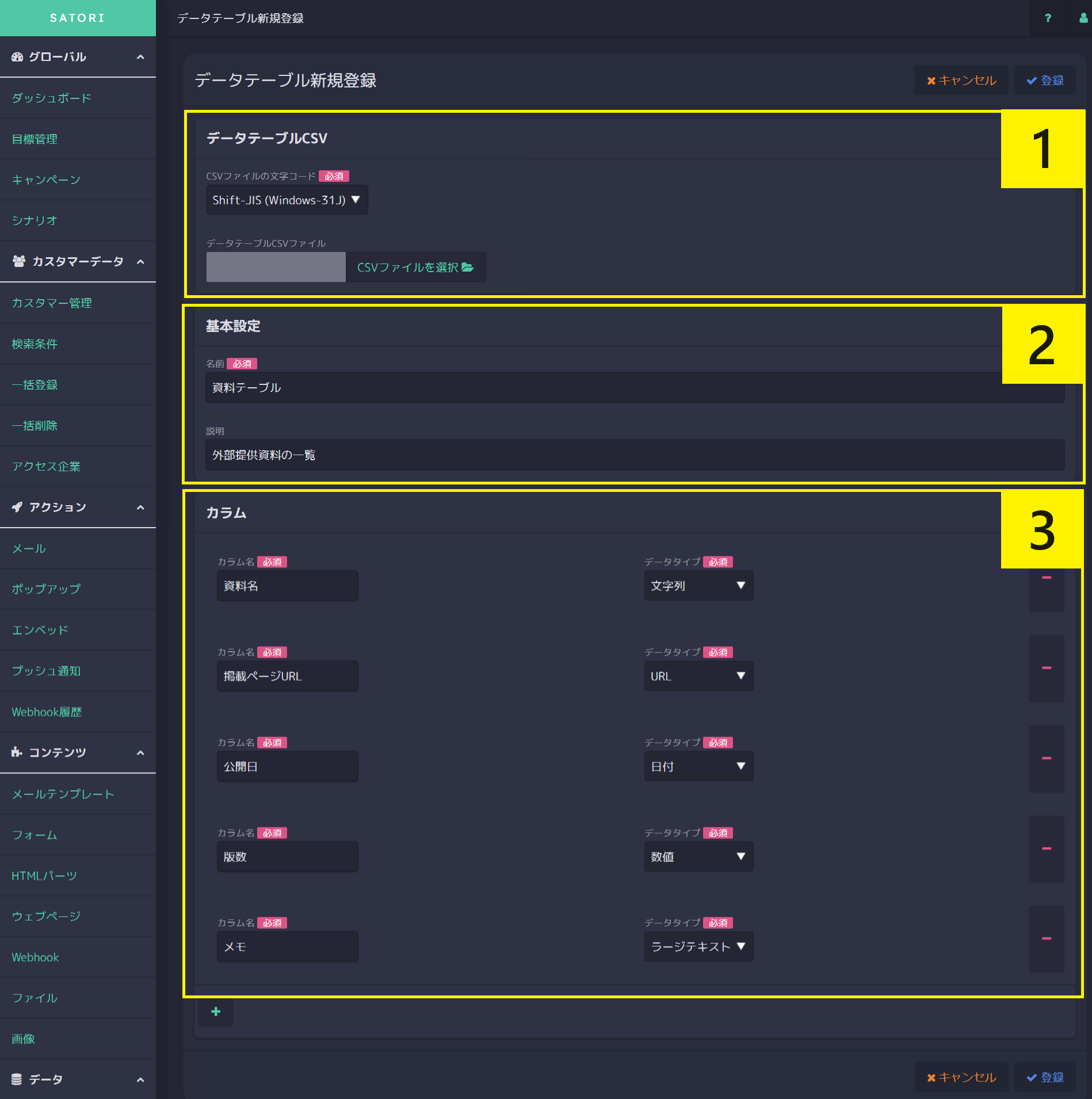Open フォーム in sidebar
The width and height of the screenshot is (1092, 1099).
78,835
